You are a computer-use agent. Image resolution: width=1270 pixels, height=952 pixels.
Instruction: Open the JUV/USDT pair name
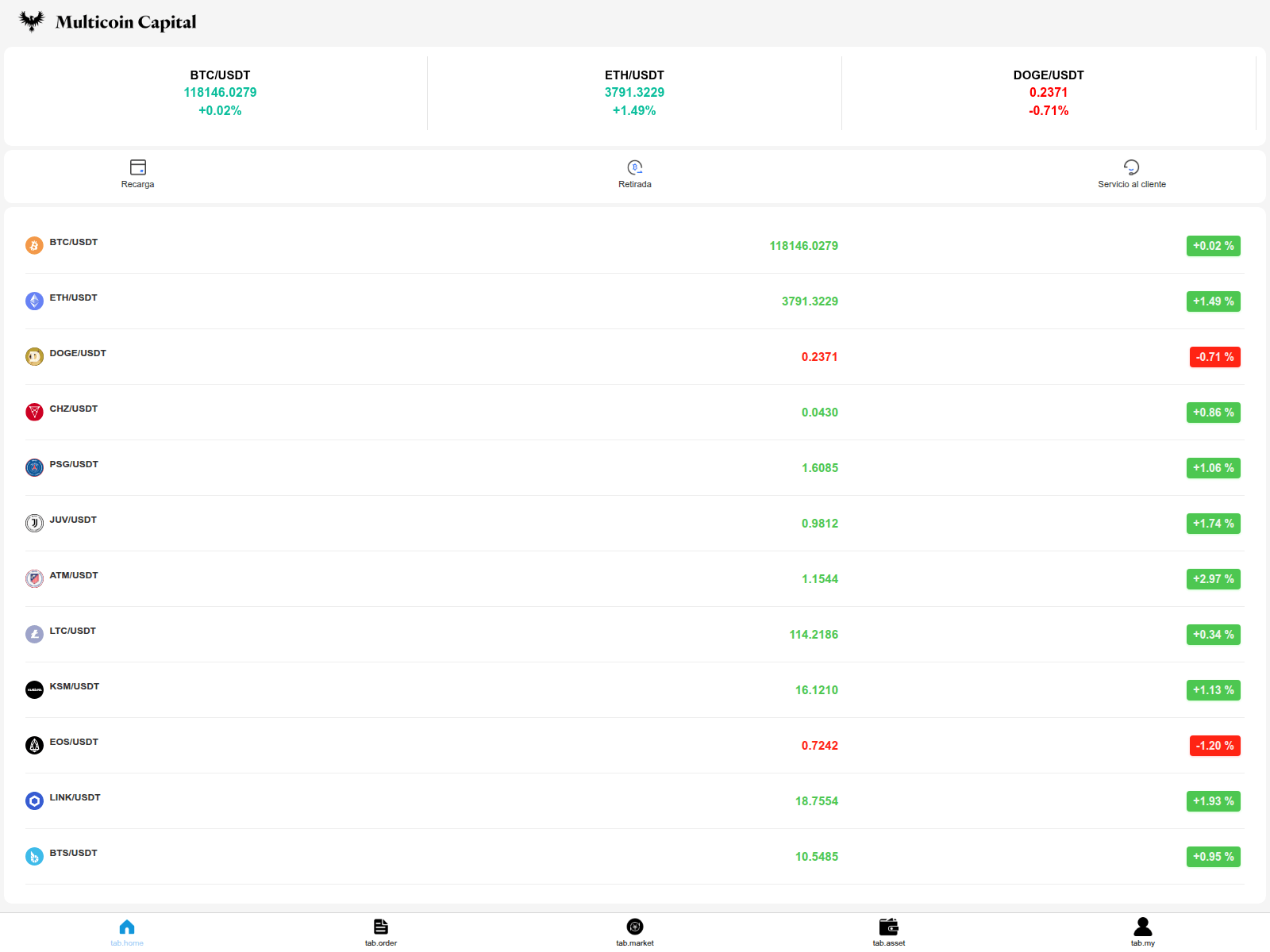(x=73, y=520)
